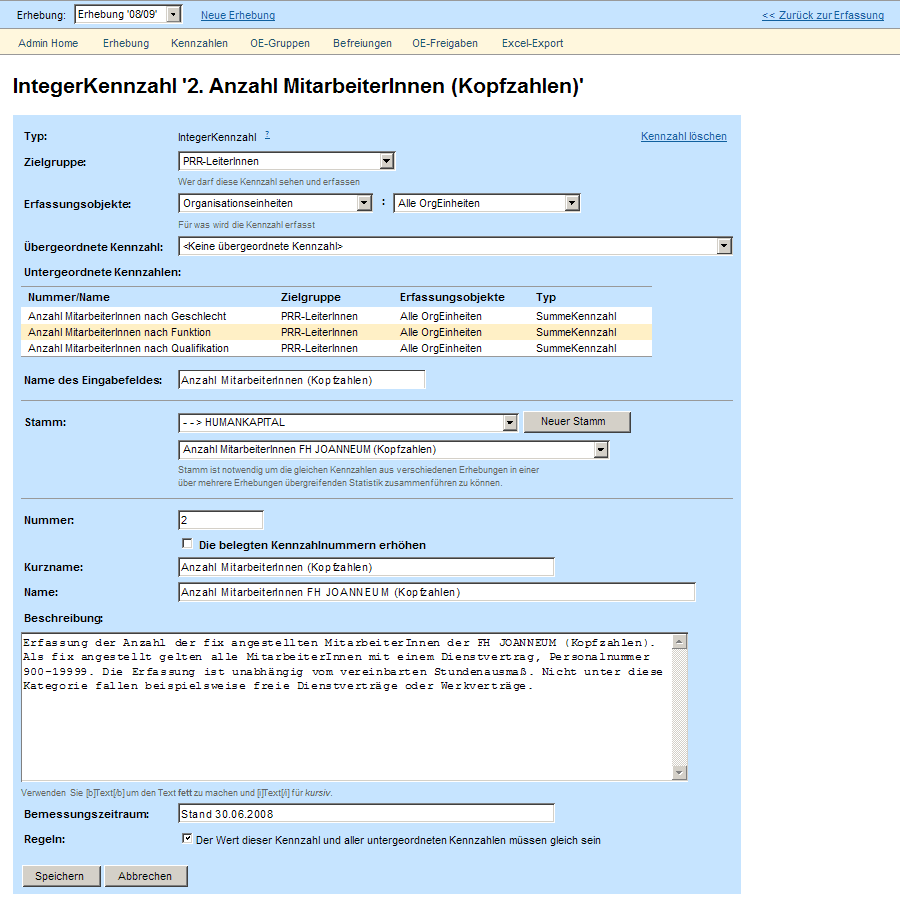The width and height of the screenshot is (900, 910).
Task: Click into the Bemessungszeitraum input field
Action: pyautogui.click(x=366, y=814)
